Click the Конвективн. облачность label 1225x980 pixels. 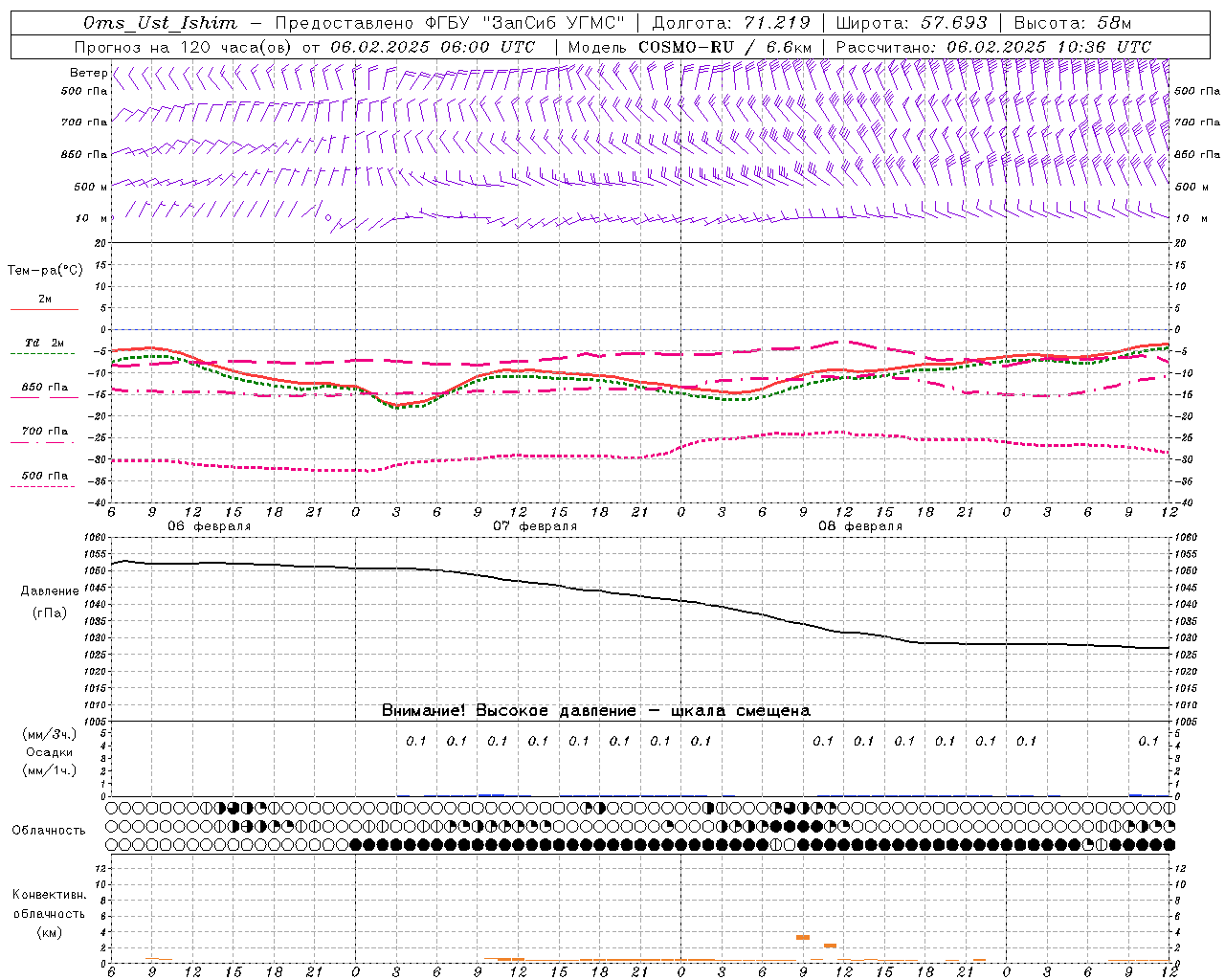[49, 903]
